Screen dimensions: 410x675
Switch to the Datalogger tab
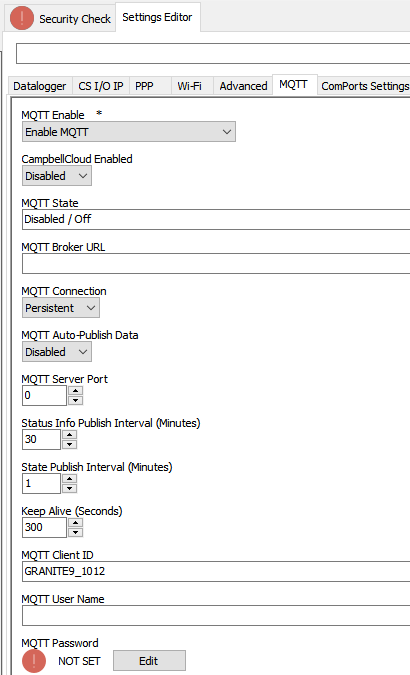[x=40, y=86]
